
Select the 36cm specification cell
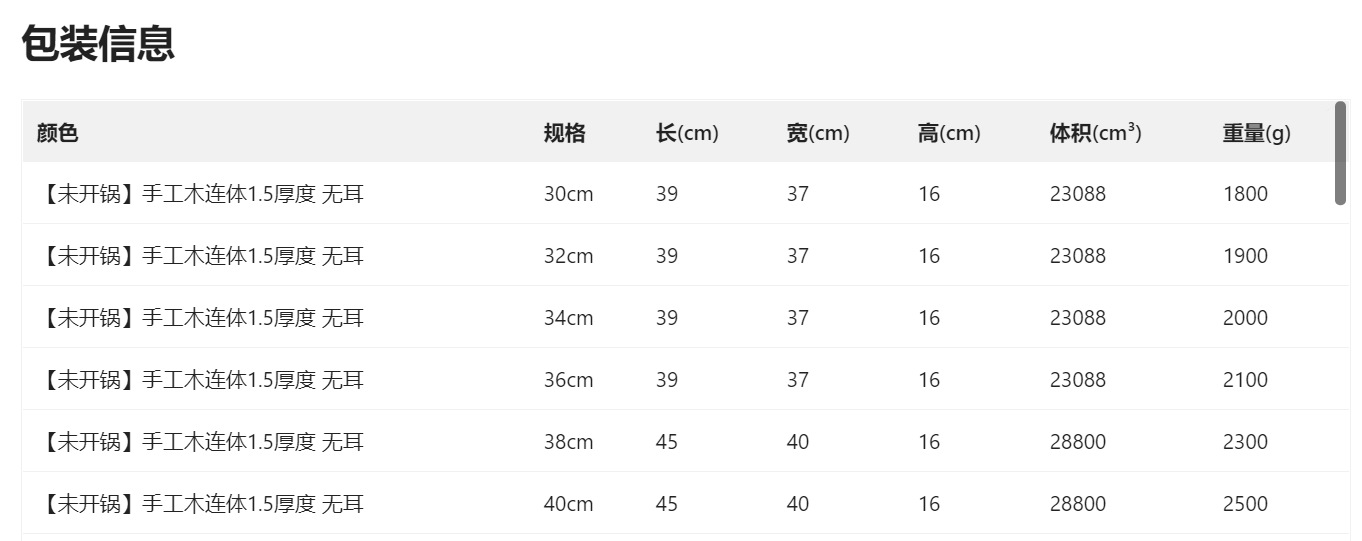pos(568,380)
